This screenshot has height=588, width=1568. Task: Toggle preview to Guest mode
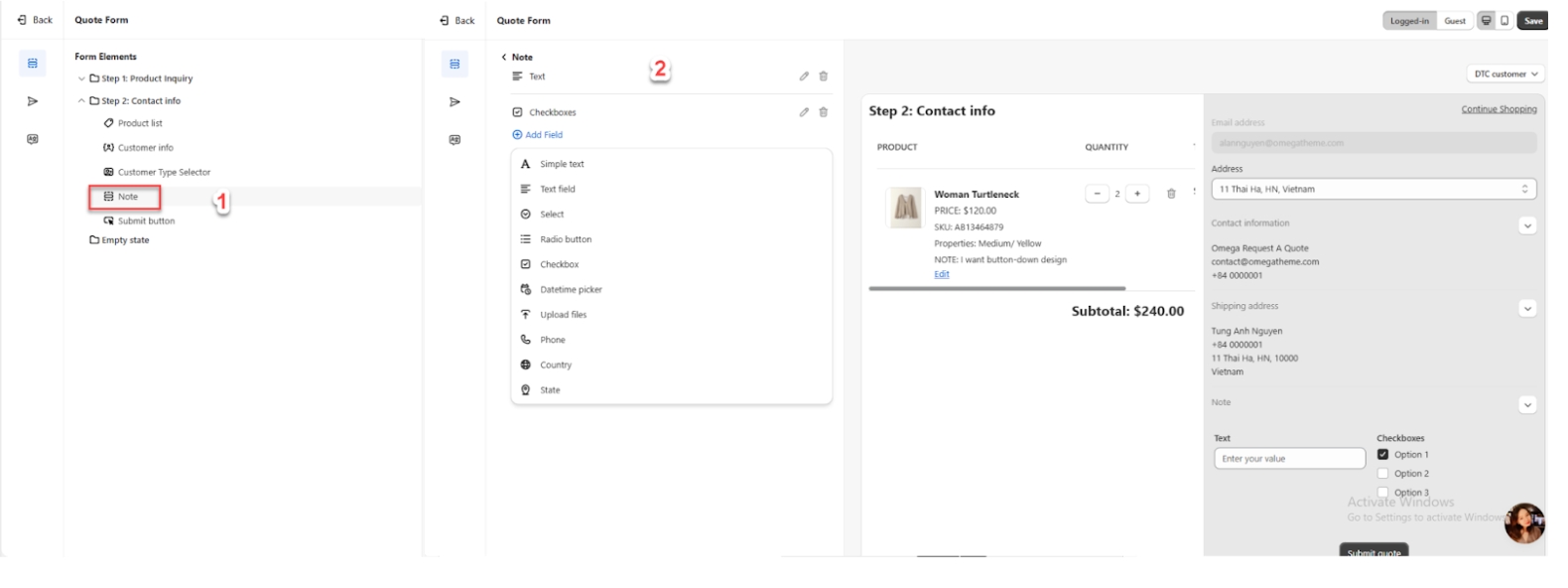[x=1454, y=21]
